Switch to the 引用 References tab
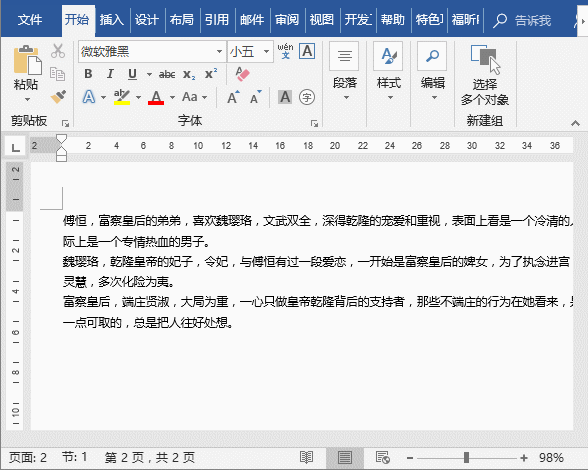The height and width of the screenshot is (470, 588). pyautogui.click(x=216, y=20)
